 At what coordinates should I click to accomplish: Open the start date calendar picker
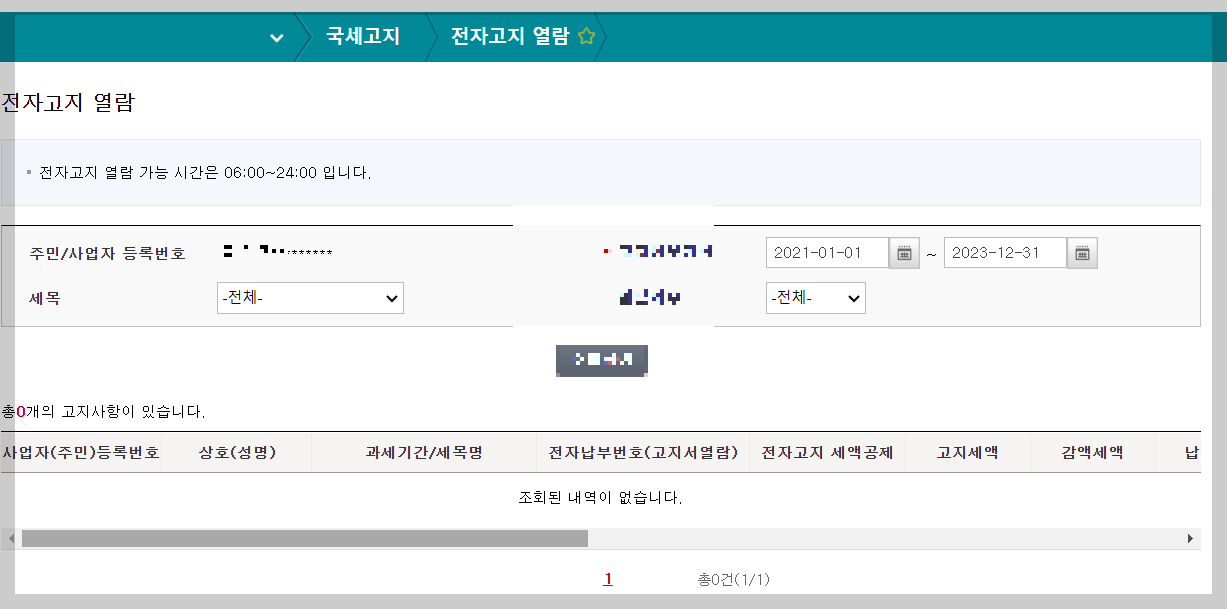[x=903, y=252]
